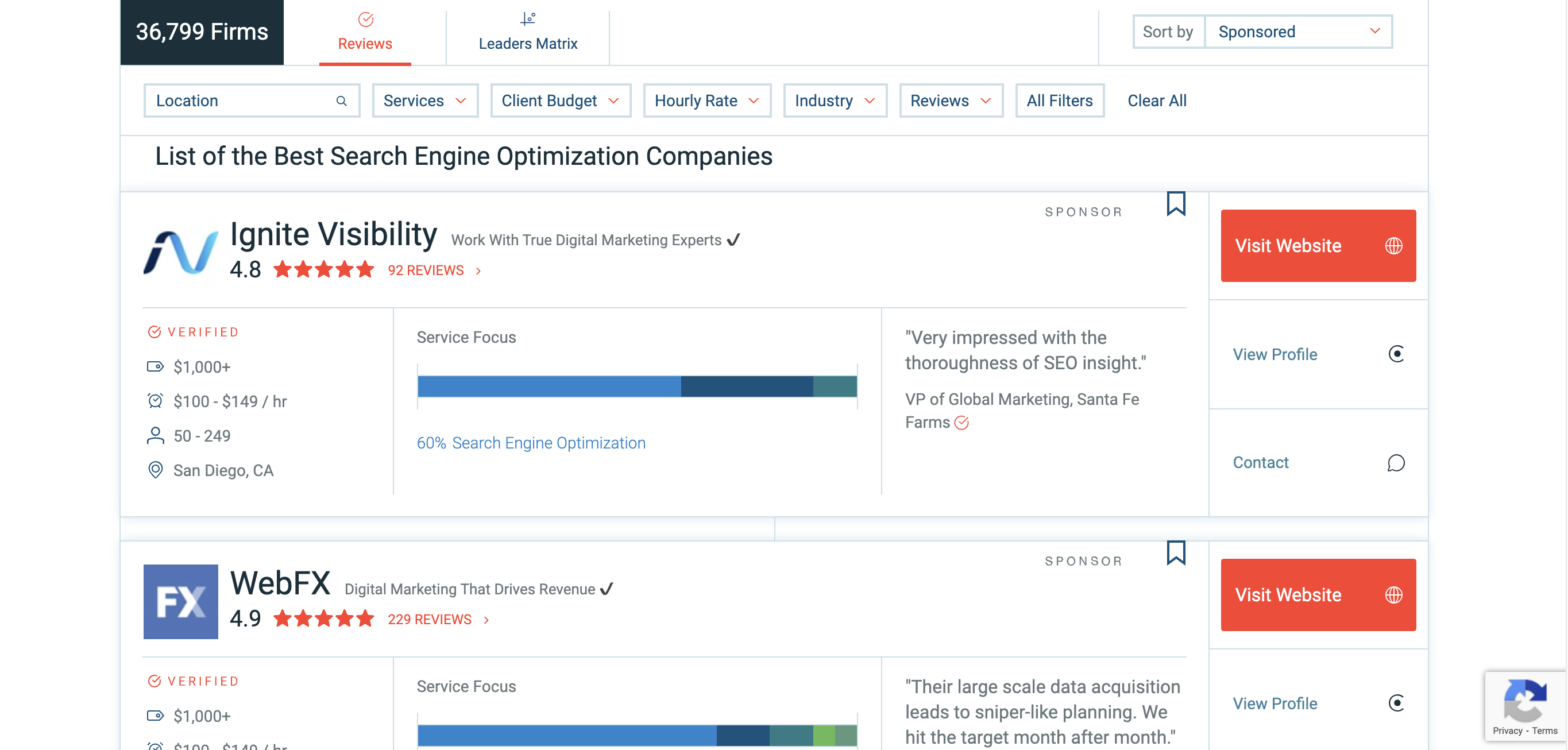The width and height of the screenshot is (1568, 750).
Task: Click the verified check icon after Santa Fe Farms
Action: tap(961, 423)
